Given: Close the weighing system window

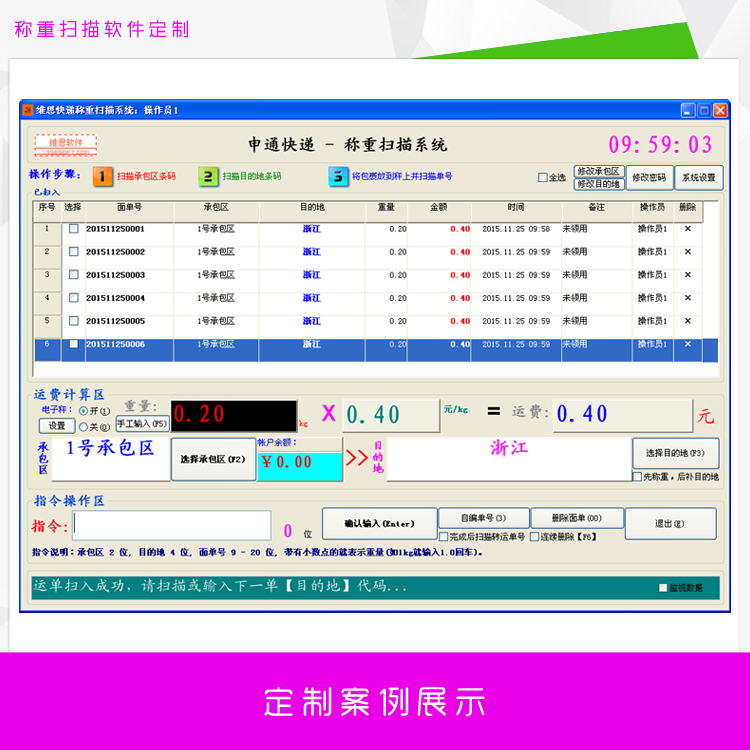Looking at the screenshot, I should pos(720,110).
